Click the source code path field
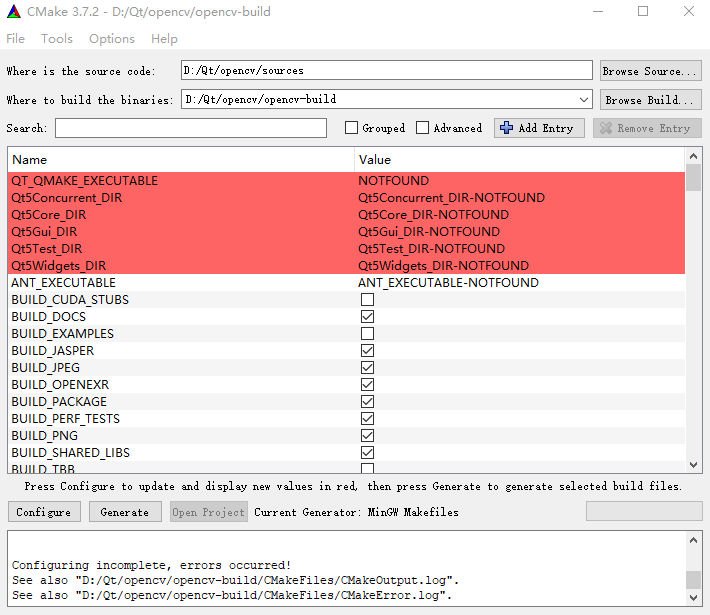This screenshot has height=615, width=710. tap(387, 70)
